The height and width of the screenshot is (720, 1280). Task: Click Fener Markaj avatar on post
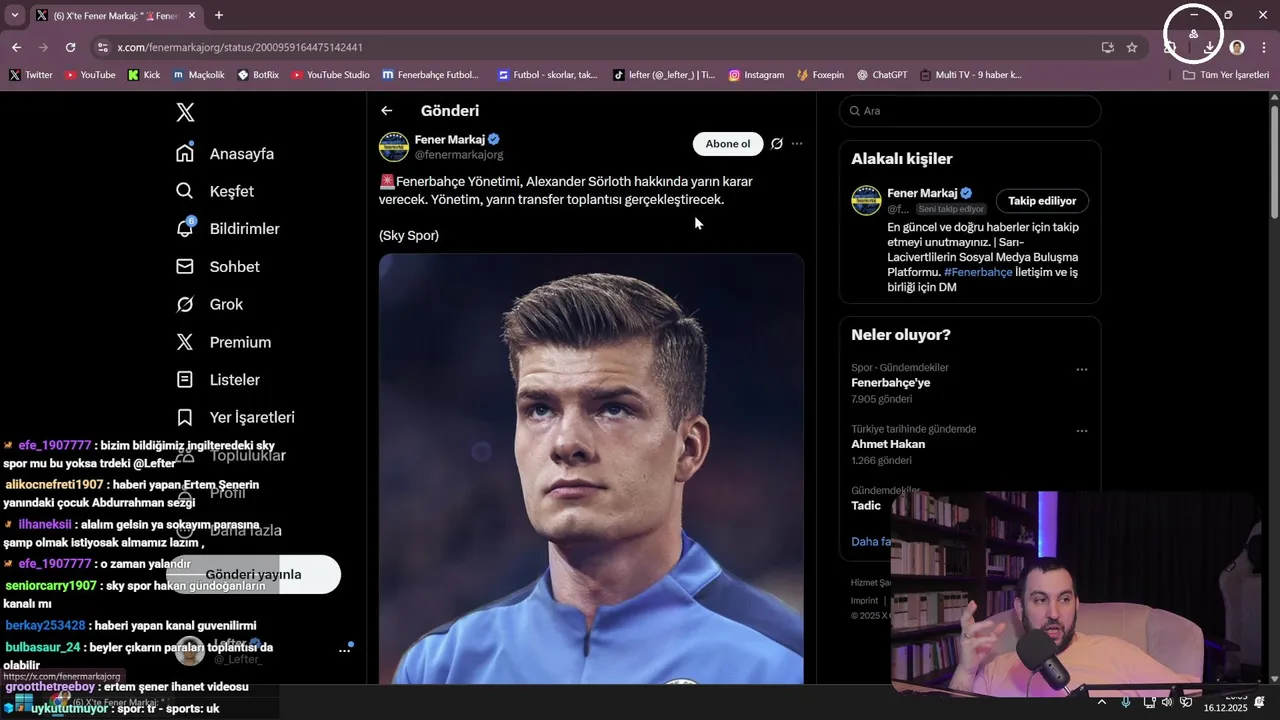click(x=393, y=147)
